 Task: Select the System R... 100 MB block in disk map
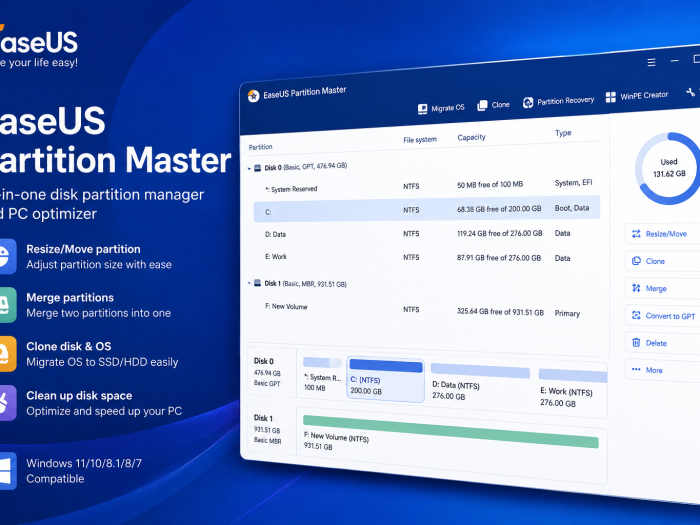[322, 375]
